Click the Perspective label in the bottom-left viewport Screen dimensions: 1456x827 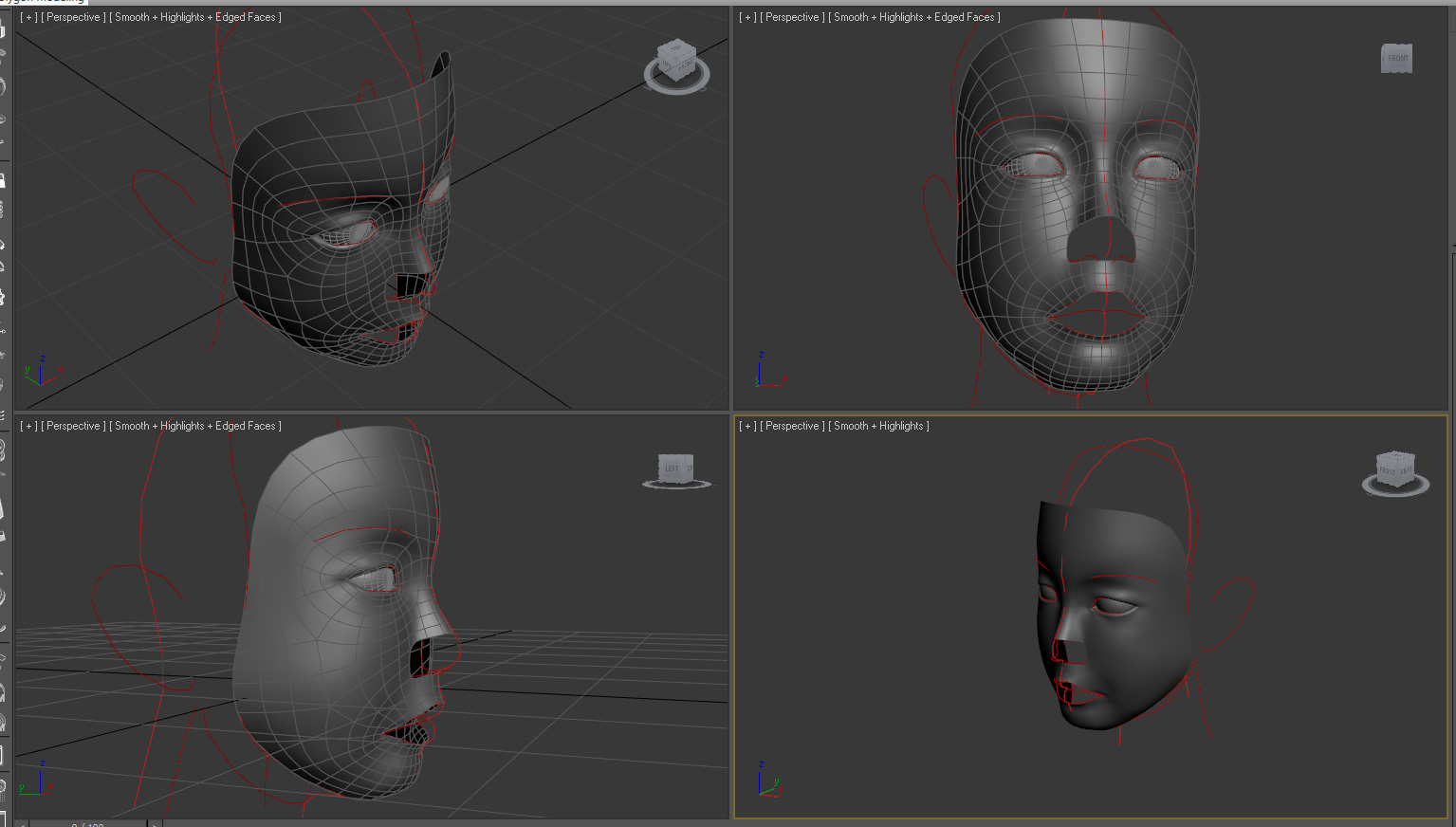(74, 426)
